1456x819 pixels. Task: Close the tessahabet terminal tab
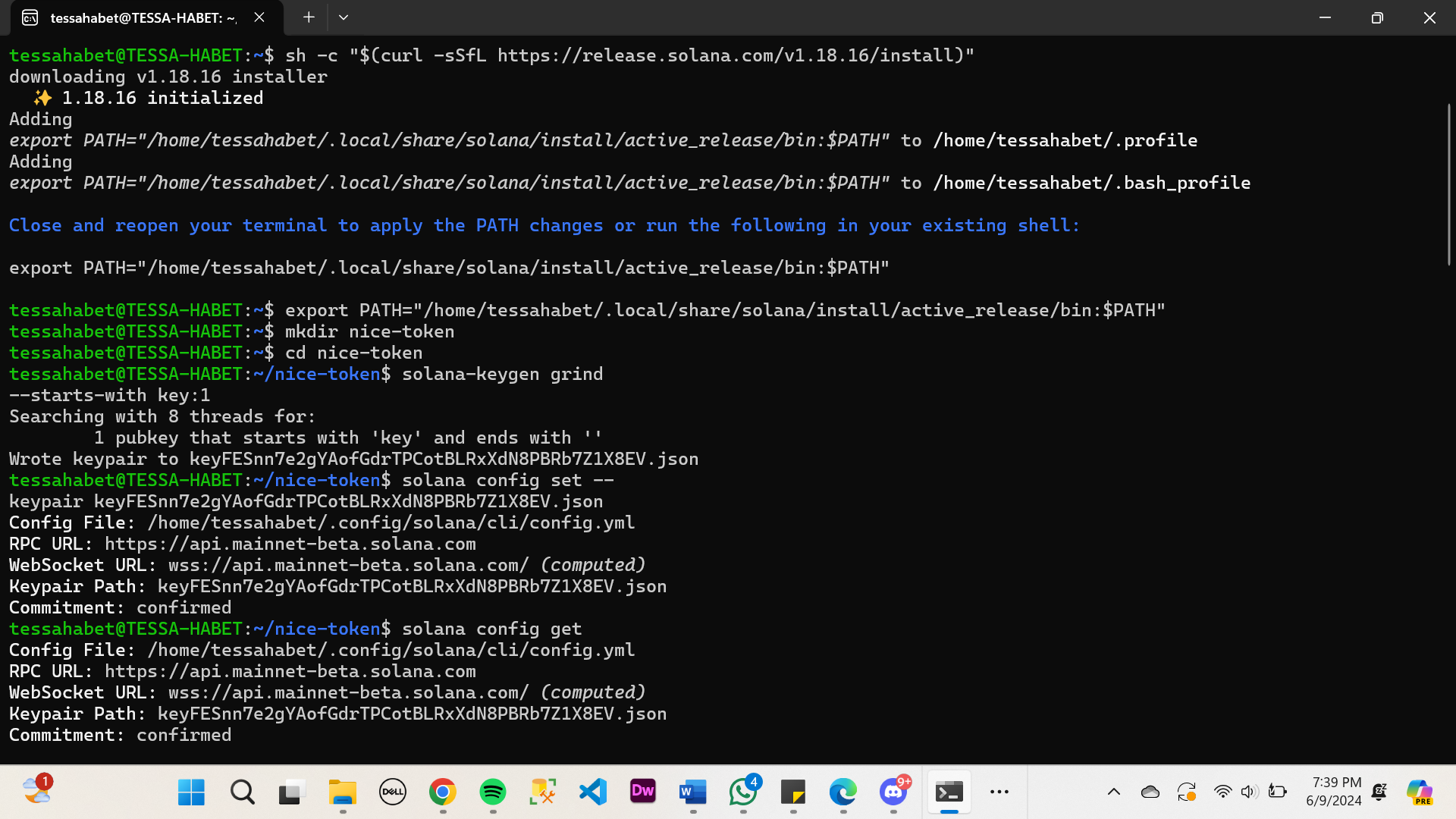pyautogui.click(x=259, y=17)
